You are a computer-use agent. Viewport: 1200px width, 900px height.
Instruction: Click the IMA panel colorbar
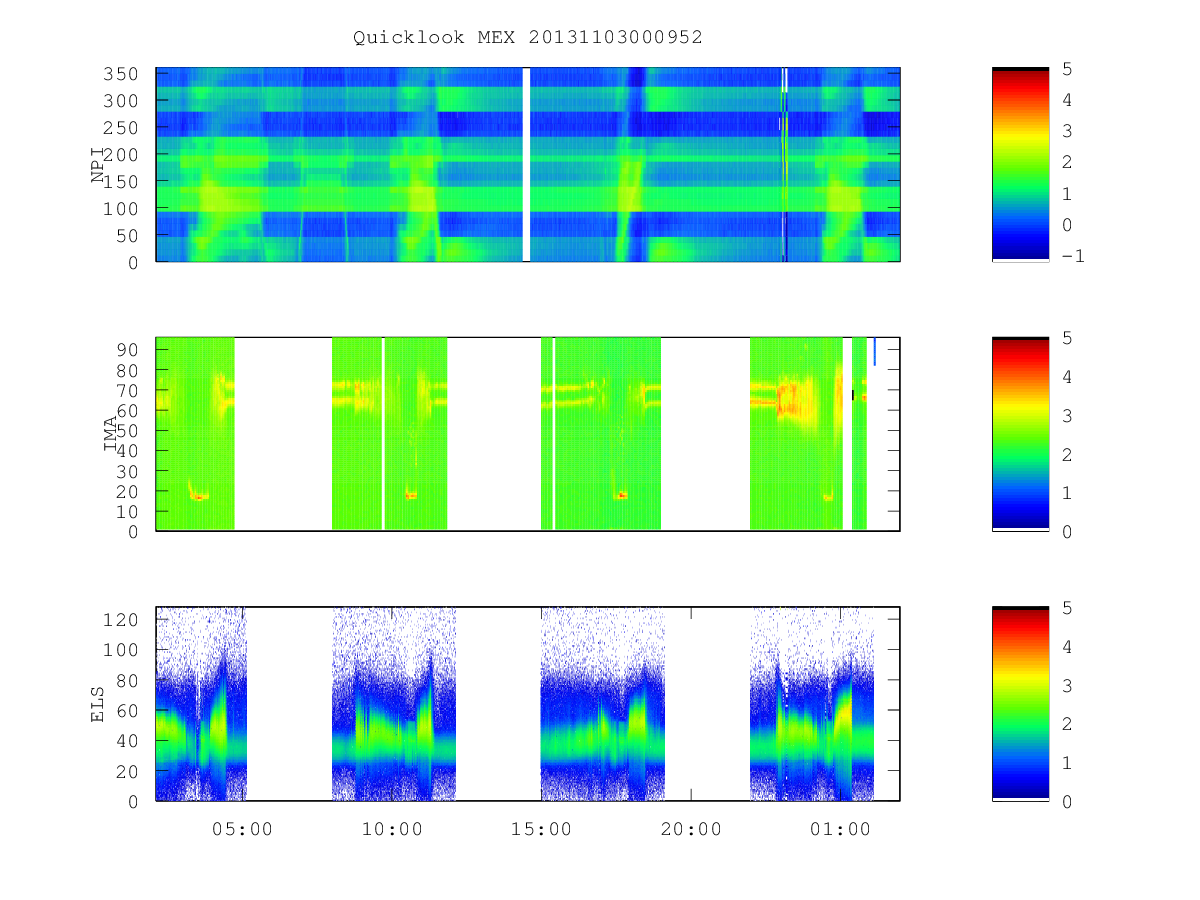pos(1020,434)
